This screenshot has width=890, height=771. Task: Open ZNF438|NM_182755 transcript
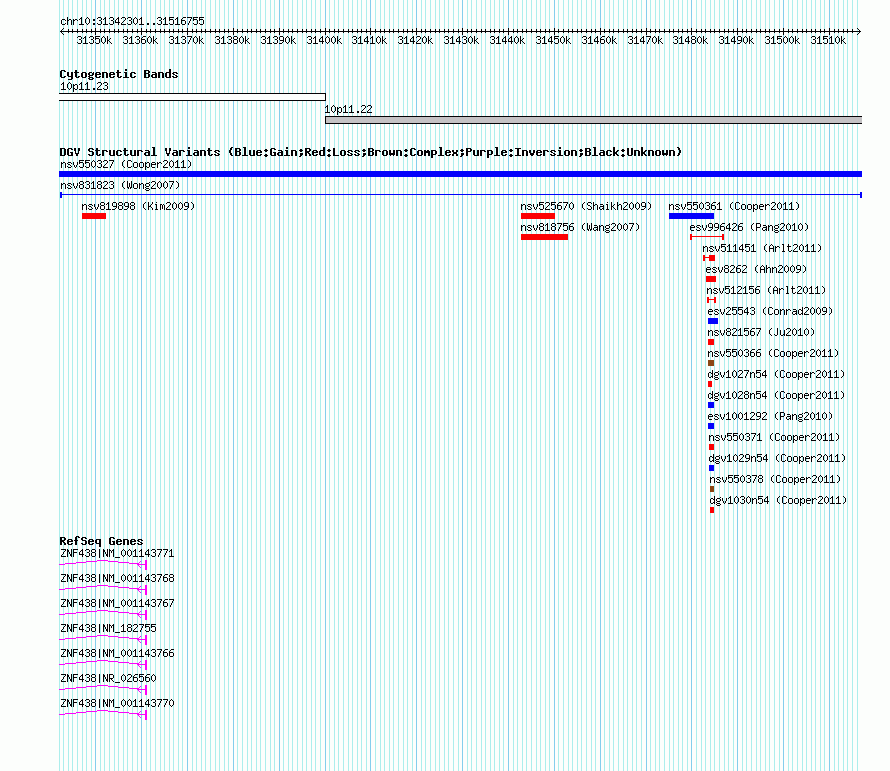click(x=103, y=639)
